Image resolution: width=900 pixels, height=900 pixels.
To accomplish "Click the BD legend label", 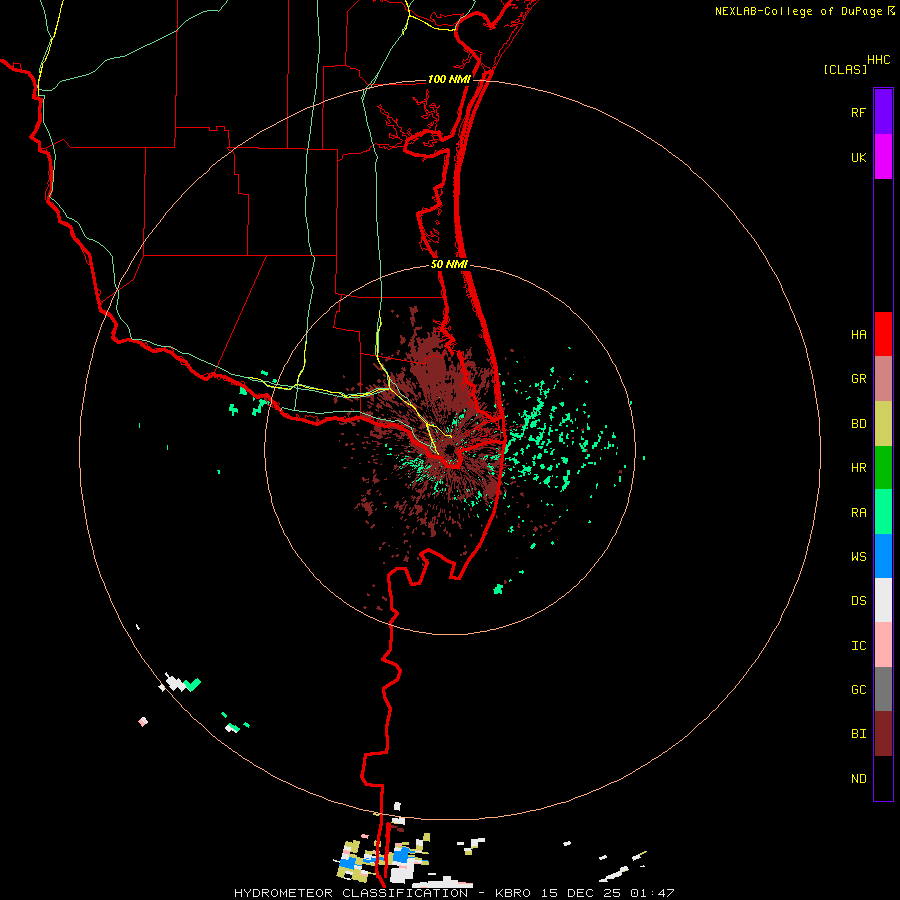I will coord(859,424).
